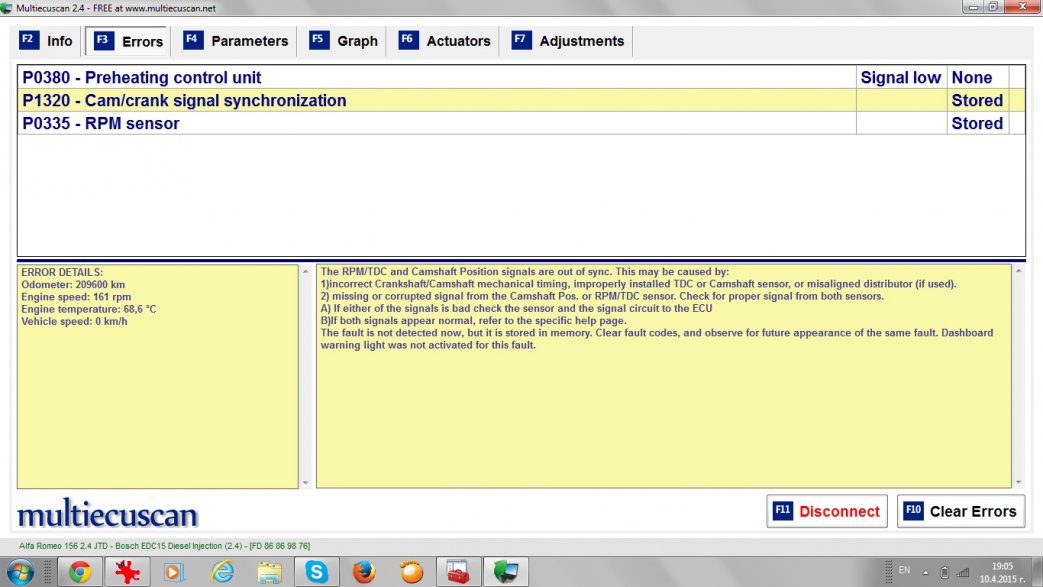Image resolution: width=1043 pixels, height=587 pixels.
Task: Click scroll-up arrow in error details panel
Action: (305, 270)
